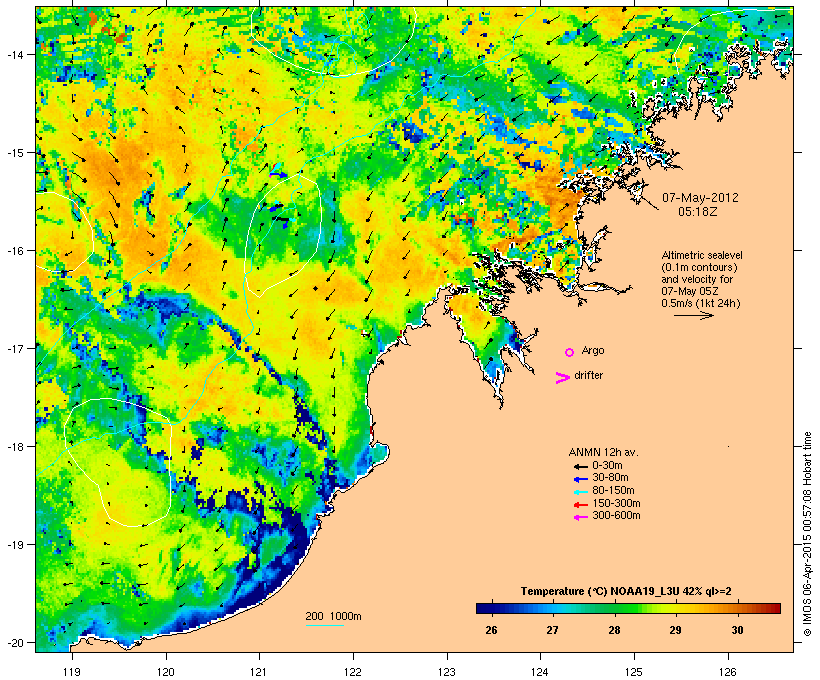Click the longitude axis label 125
This screenshot has height=680, width=820.
634,672
